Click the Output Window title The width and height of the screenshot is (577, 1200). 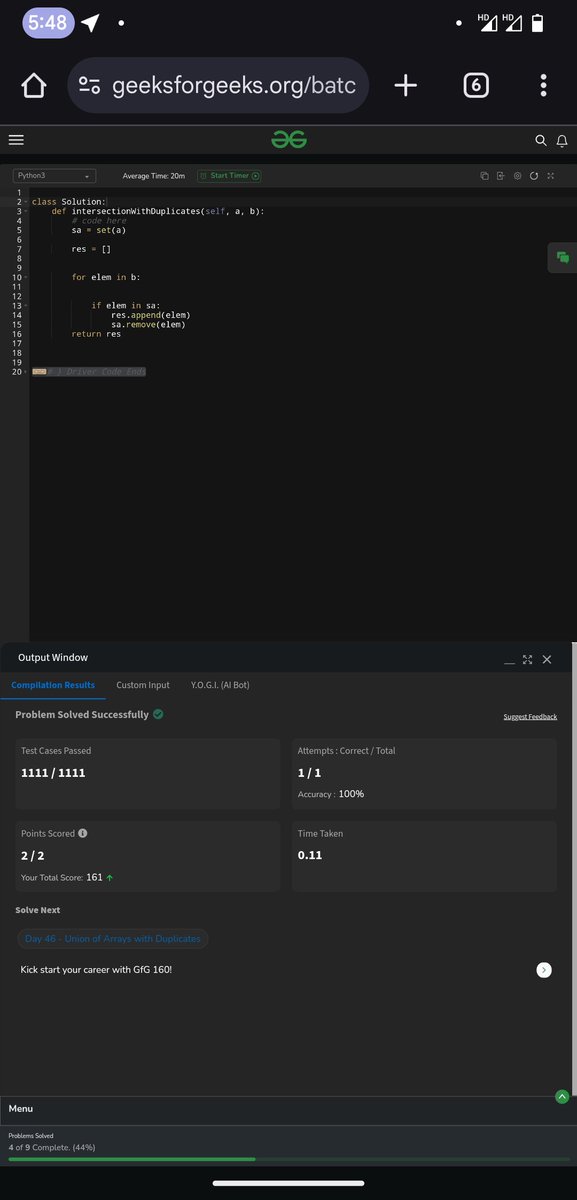click(53, 657)
